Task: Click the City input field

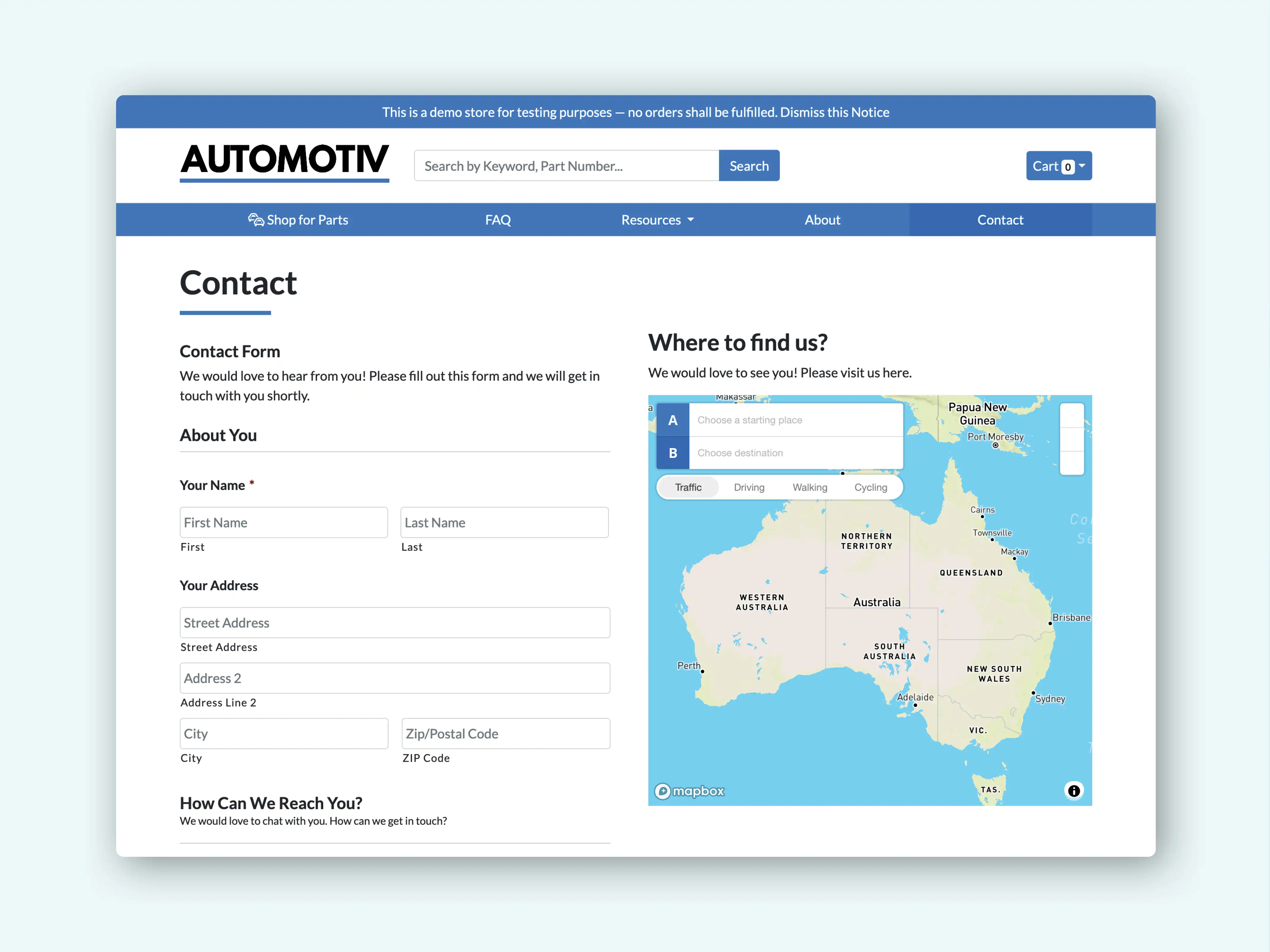Action: point(284,733)
